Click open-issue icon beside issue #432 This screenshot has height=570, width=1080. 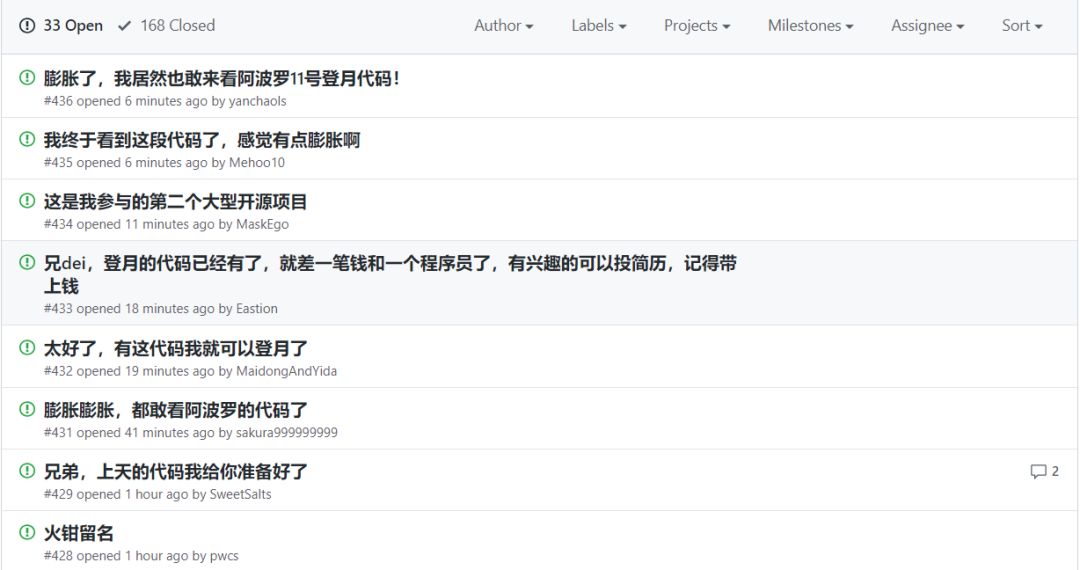pyautogui.click(x=27, y=348)
